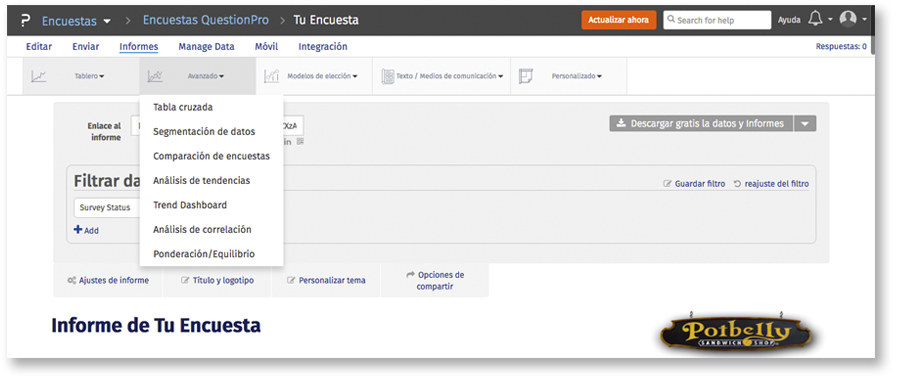This screenshot has width=900, height=389.
Task: Open Título y logotipo
Action: 217,281
